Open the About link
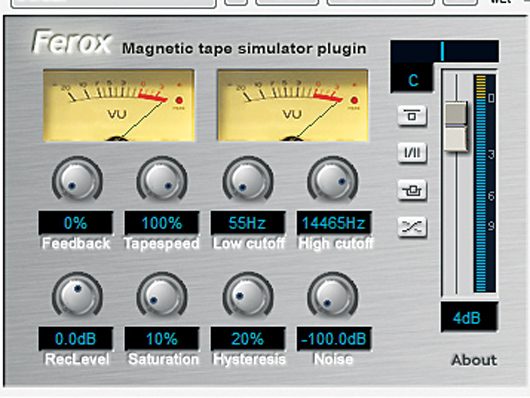The image size is (530, 398). tap(474, 360)
